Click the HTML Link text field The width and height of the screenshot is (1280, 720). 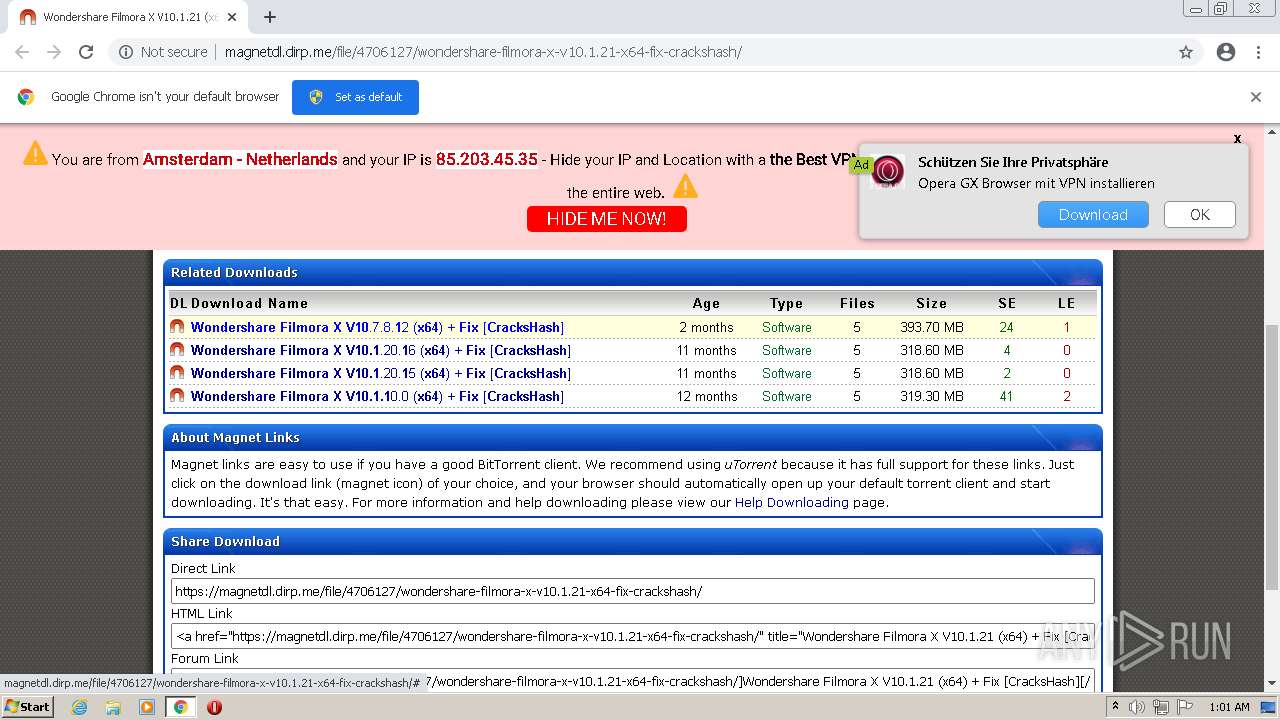pos(633,636)
